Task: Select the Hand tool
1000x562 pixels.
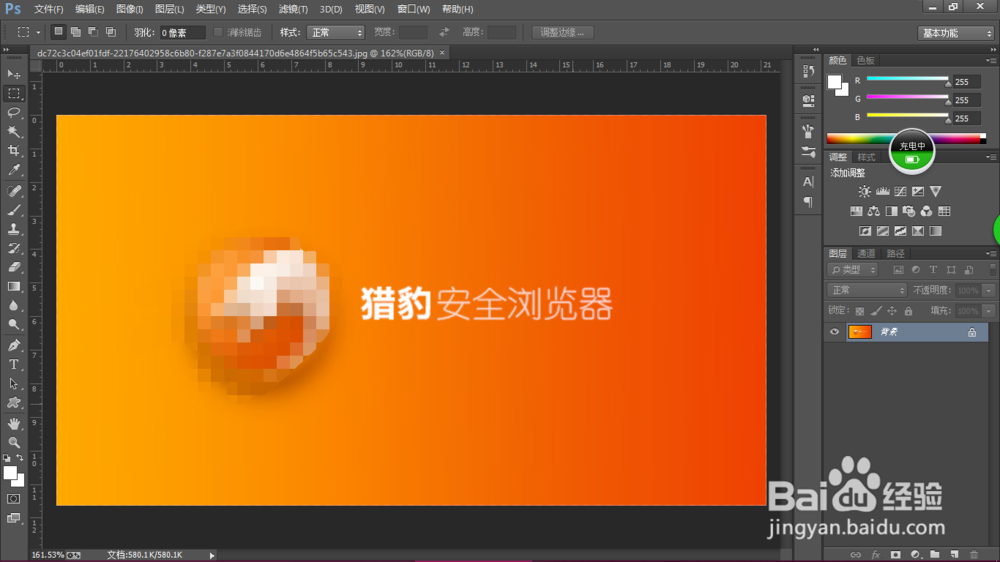Action: click(13, 423)
